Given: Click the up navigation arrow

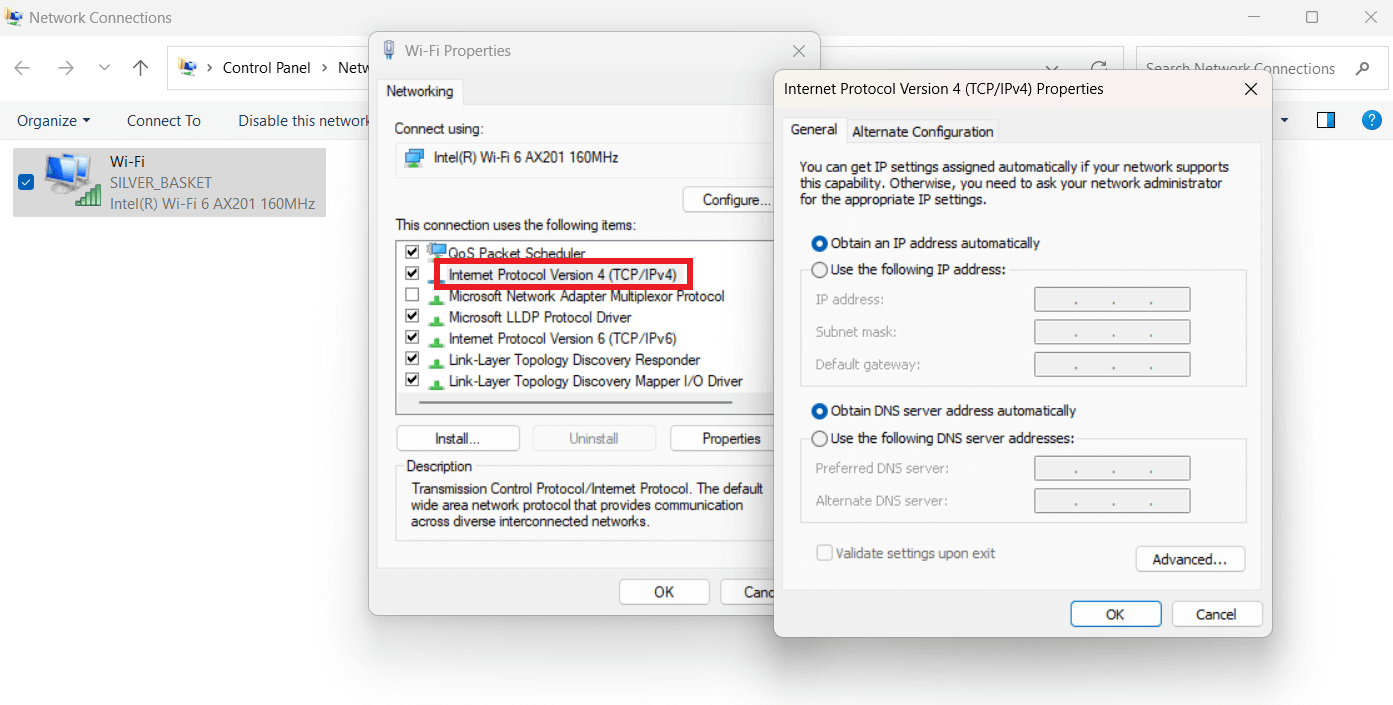Looking at the screenshot, I should [x=140, y=67].
